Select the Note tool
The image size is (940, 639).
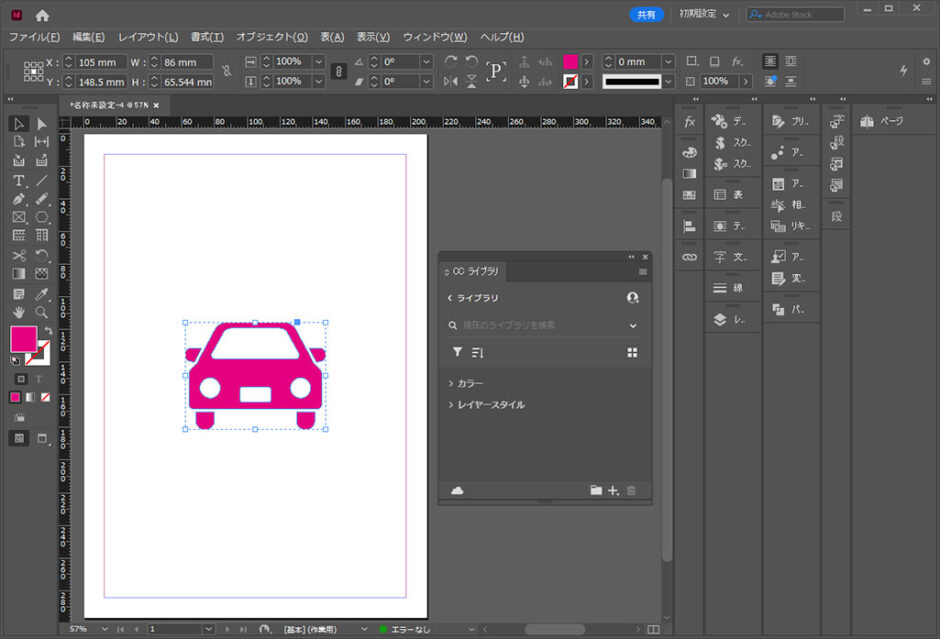click(19, 294)
